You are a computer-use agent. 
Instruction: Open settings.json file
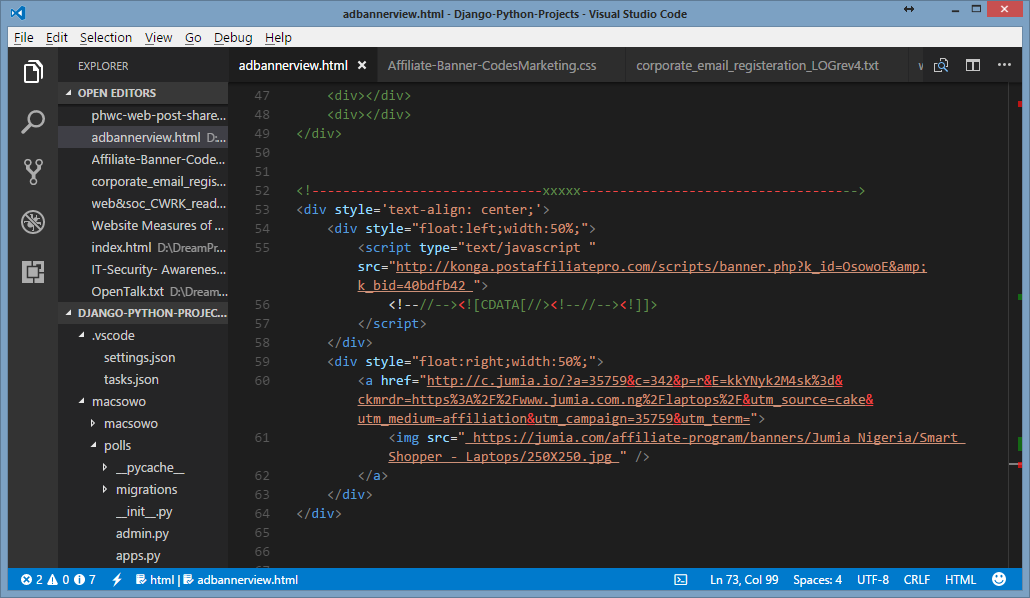[143, 357]
